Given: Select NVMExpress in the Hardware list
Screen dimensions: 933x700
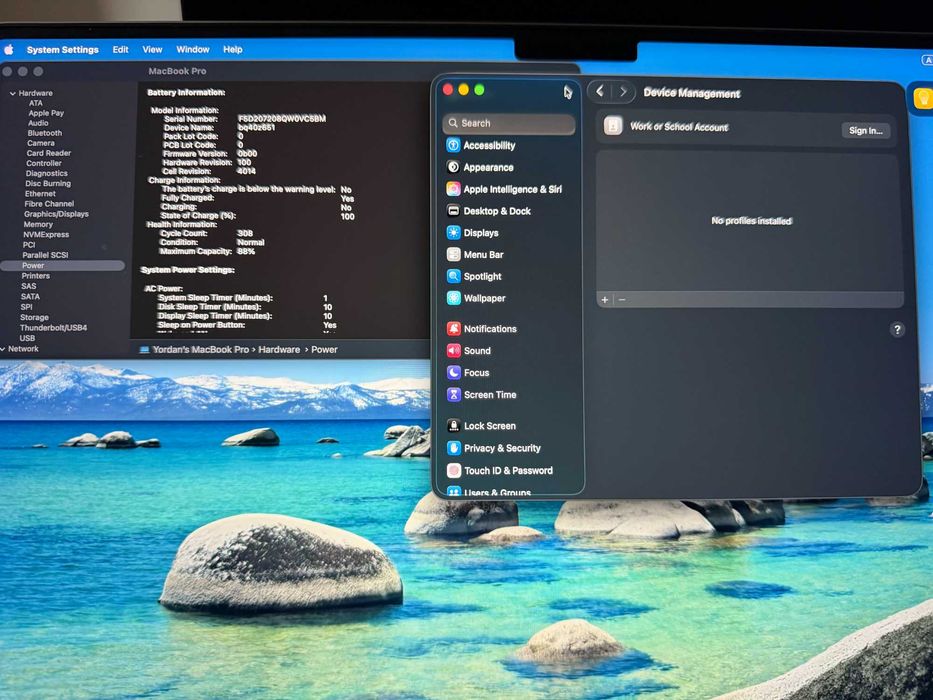Looking at the screenshot, I should [46, 235].
